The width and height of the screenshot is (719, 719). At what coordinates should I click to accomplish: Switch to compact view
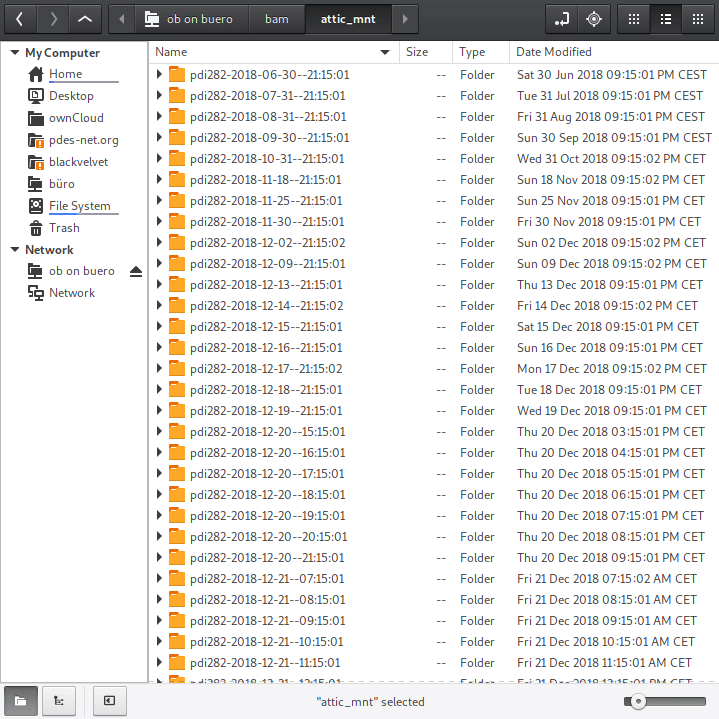(698, 19)
